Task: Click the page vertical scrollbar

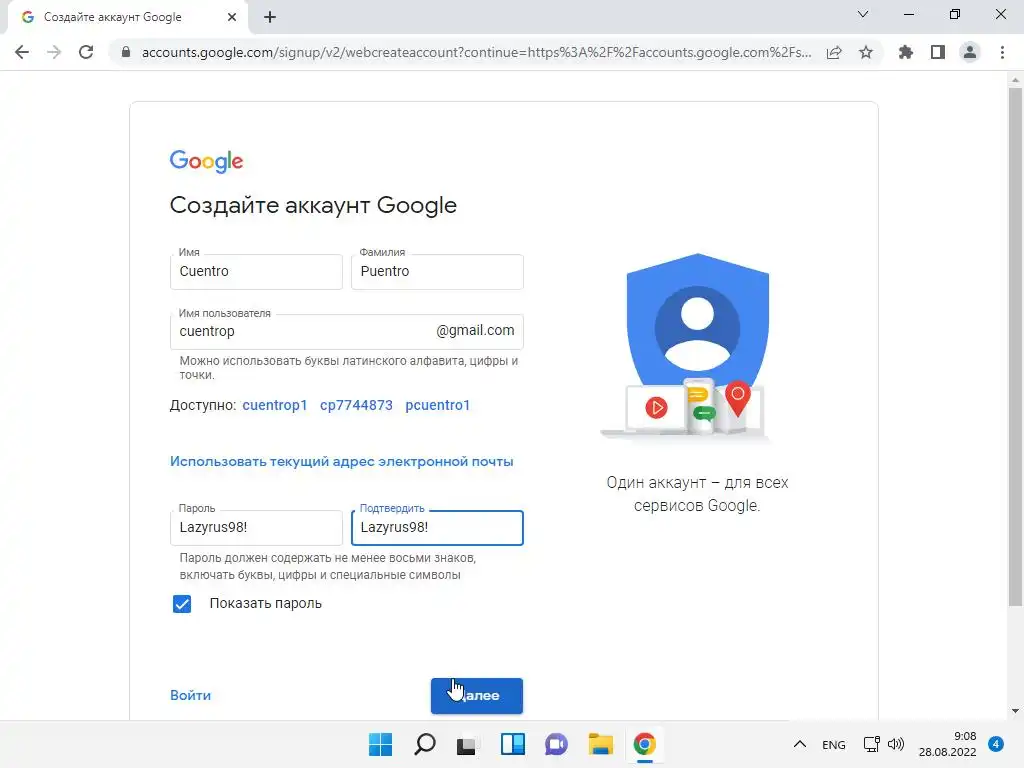Action: coord(1015,346)
